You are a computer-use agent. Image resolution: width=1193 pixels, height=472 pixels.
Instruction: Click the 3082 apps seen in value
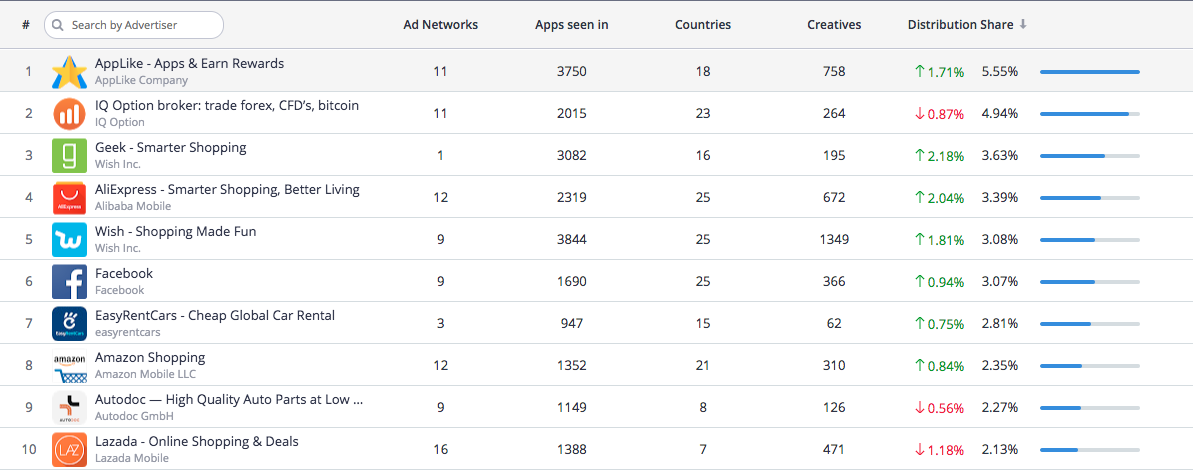point(571,156)
